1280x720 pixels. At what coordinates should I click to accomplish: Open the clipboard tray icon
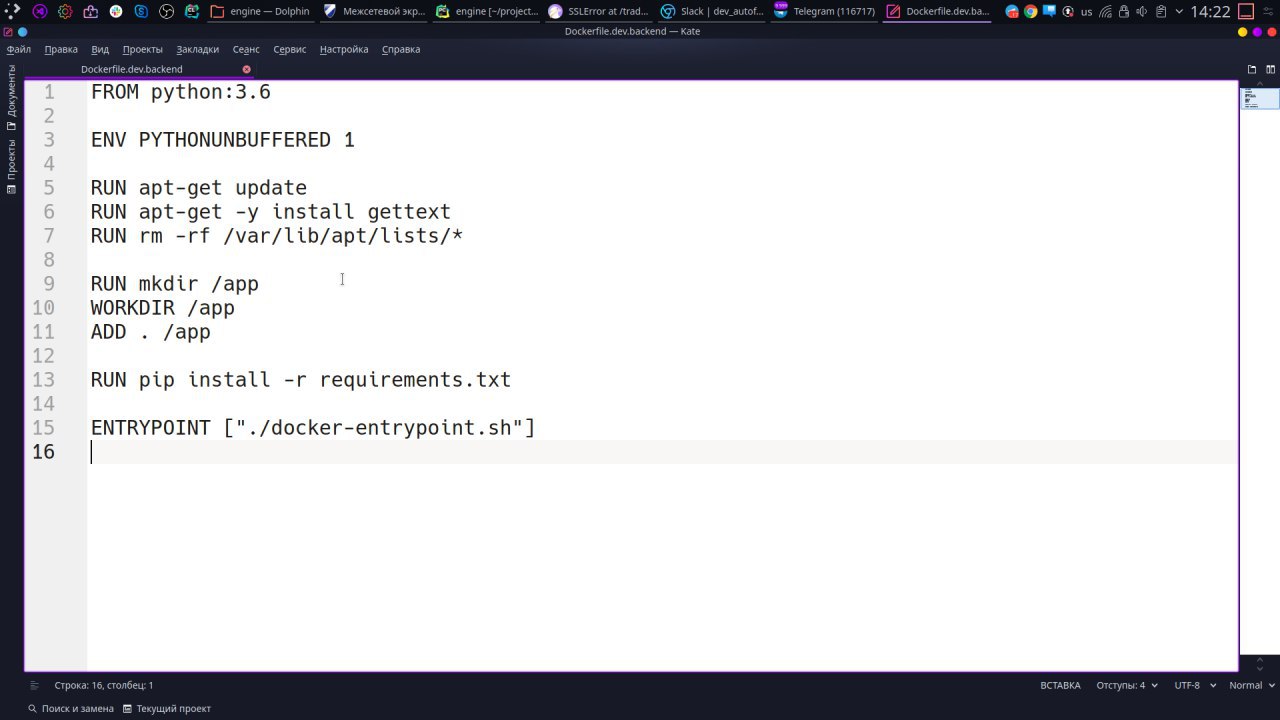click(x=1160, y=12)
